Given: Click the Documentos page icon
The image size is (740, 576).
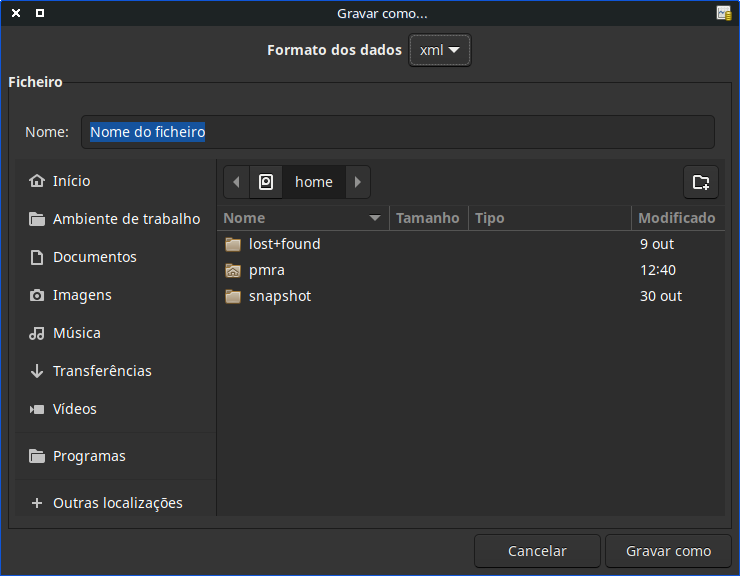Looking at the screenshot, I should pyautogui.click(x=37, y=257).
